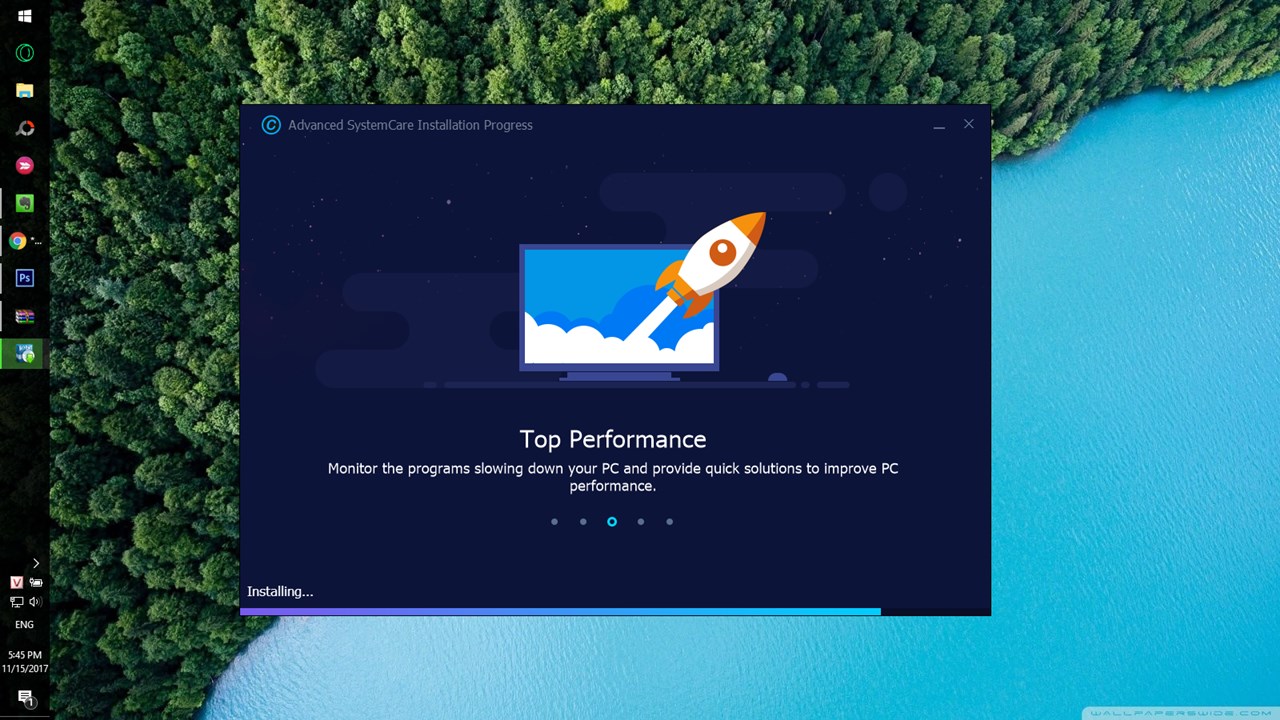
Task: Minimize the Advanced SystemCare installer window
Action: pos(938,125)
